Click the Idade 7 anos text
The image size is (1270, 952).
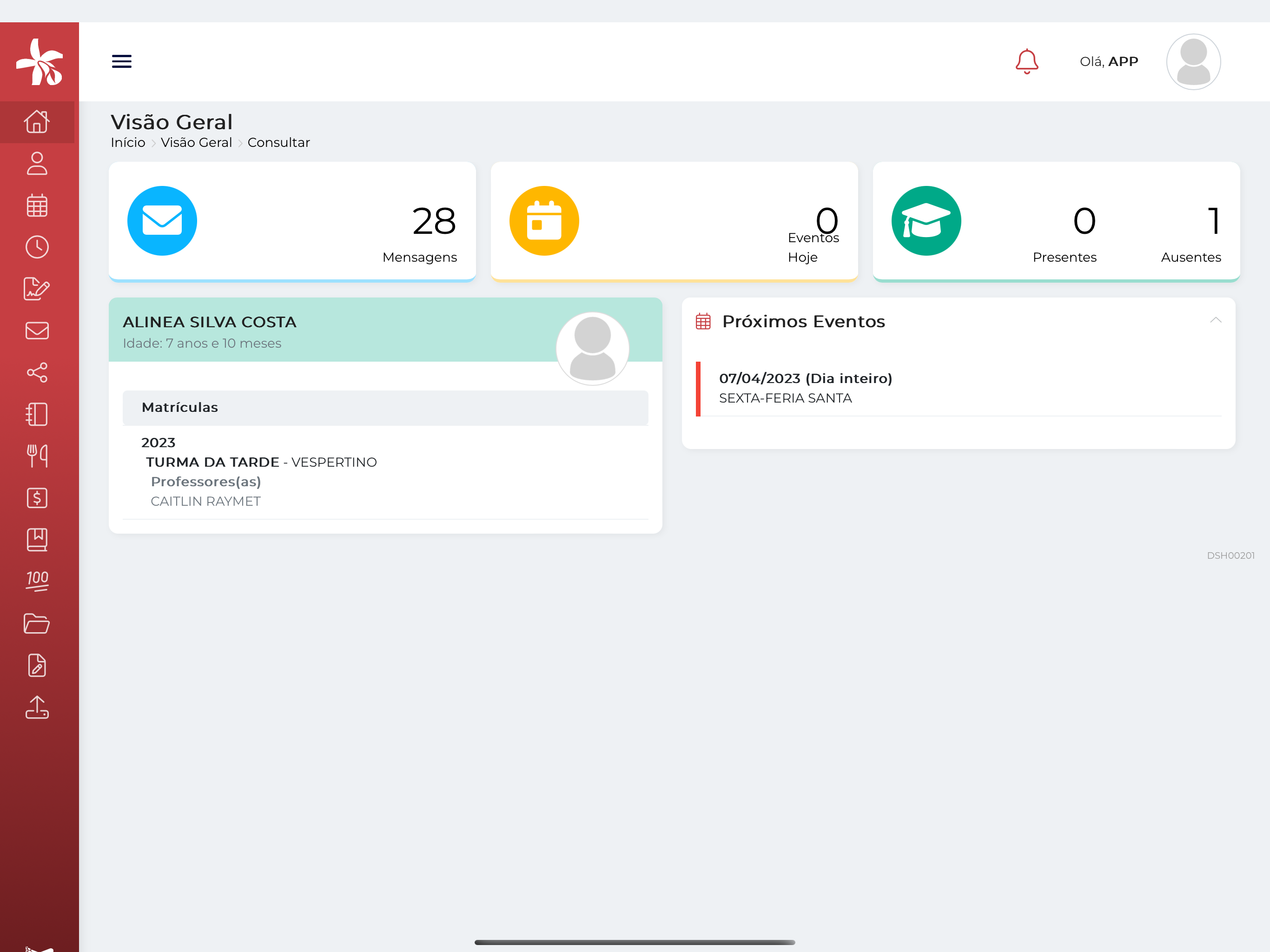[202, 344]
